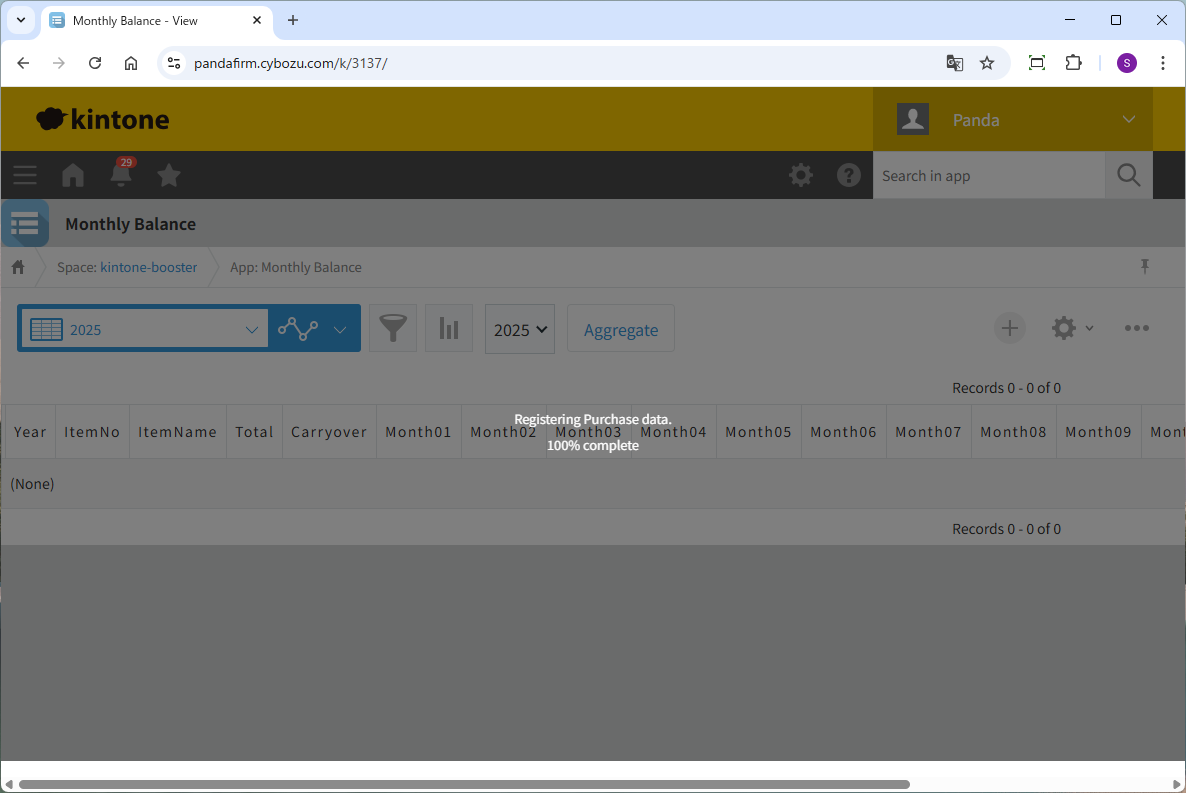Click the gear icon in the dark header bar
The width and height of the screenshot is (1186, 793).
coord(801,176)
